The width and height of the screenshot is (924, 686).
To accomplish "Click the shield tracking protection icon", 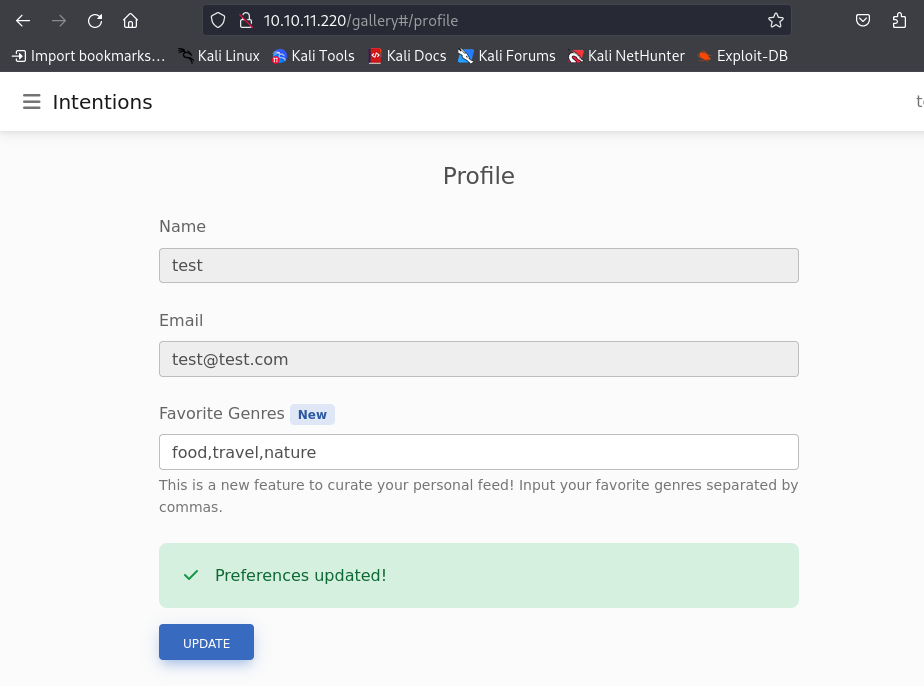I will coord(219,20).
